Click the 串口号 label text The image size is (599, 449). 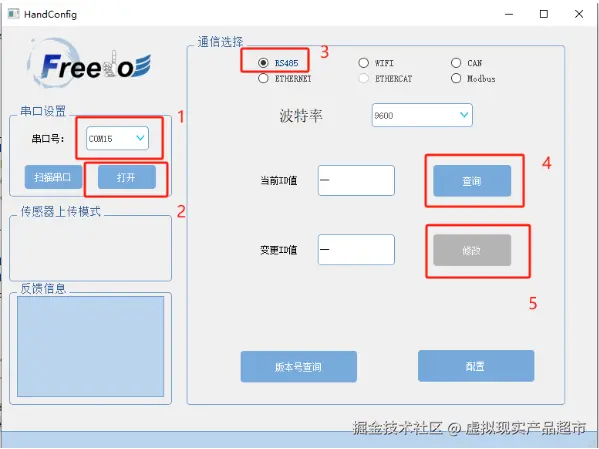click(x=48, y=138)
